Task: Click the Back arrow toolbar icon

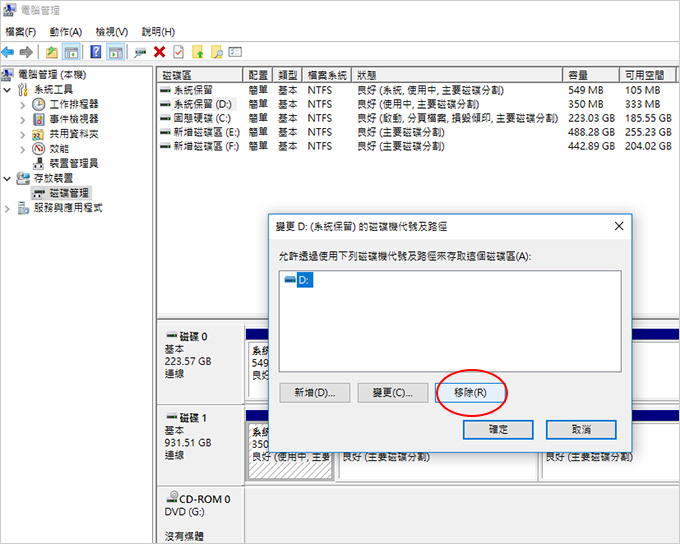Action: coord(8,52)
